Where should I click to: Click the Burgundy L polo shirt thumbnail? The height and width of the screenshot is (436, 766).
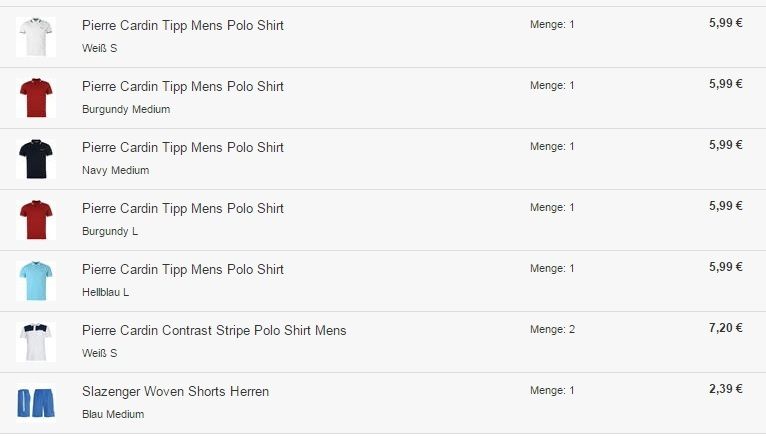(x=35, y=220)
